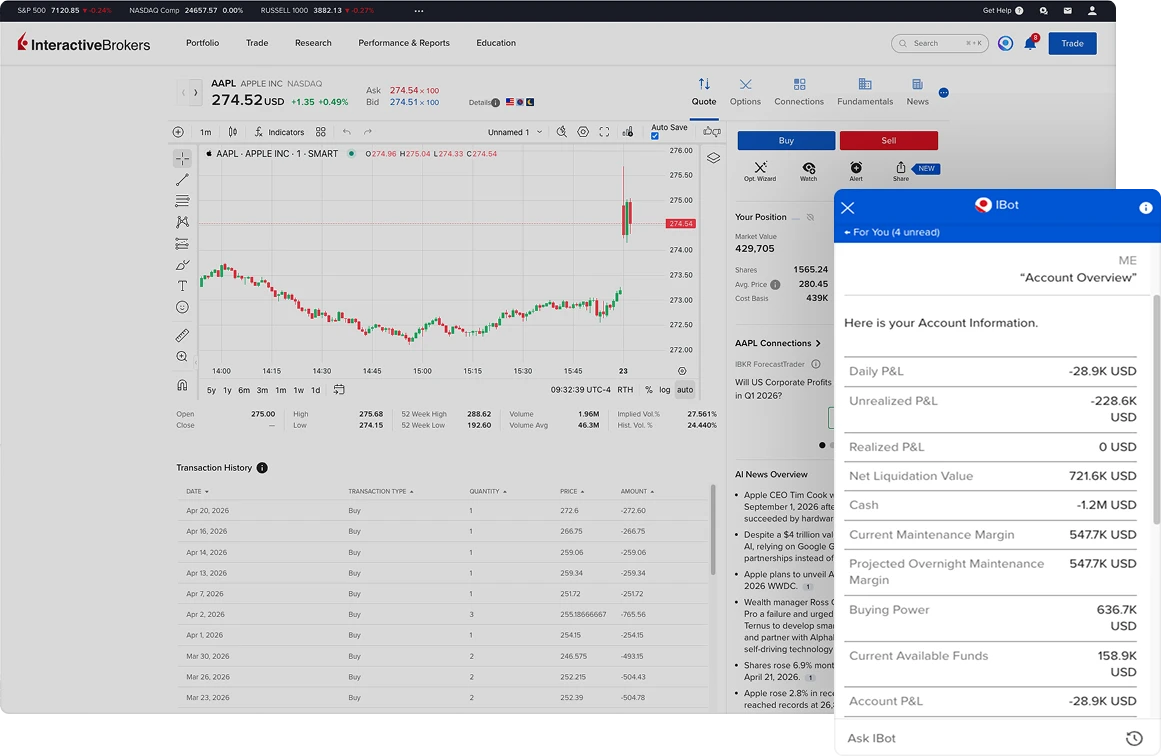This screenshot has height=756, width=1161.
Task: Toggle RTH regular trading hours
Action: coord(625,389)
